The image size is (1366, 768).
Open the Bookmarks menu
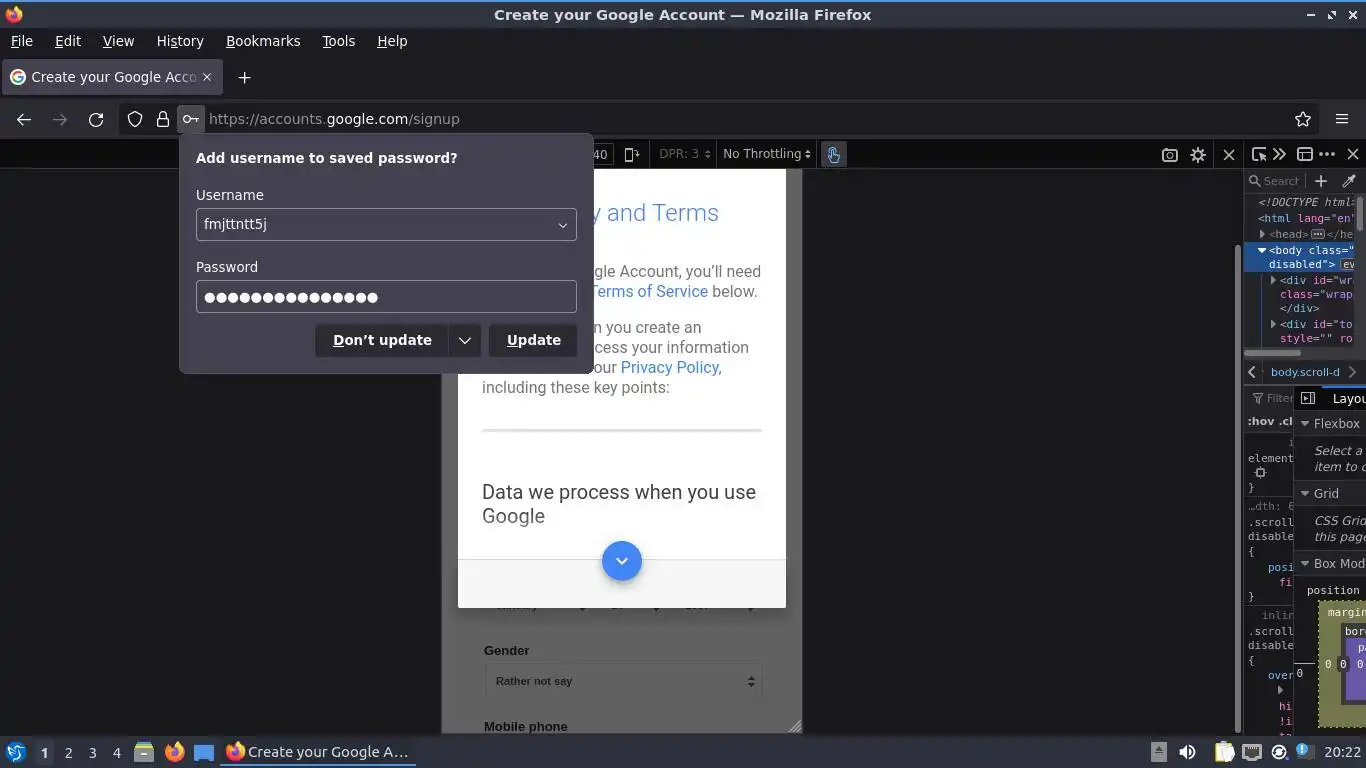pyautogui.click(x=263, y=41)
